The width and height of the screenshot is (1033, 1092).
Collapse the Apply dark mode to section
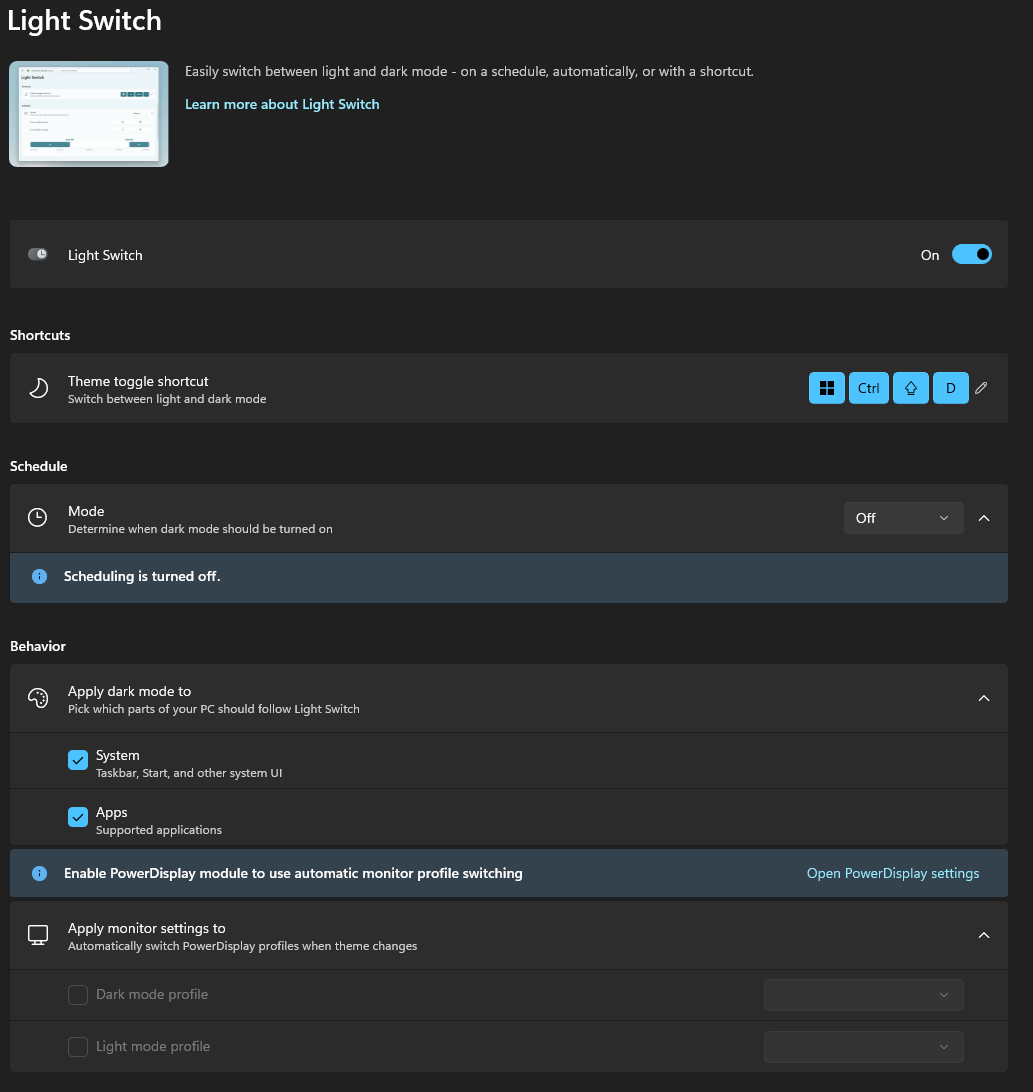click(x=984, y=699)
